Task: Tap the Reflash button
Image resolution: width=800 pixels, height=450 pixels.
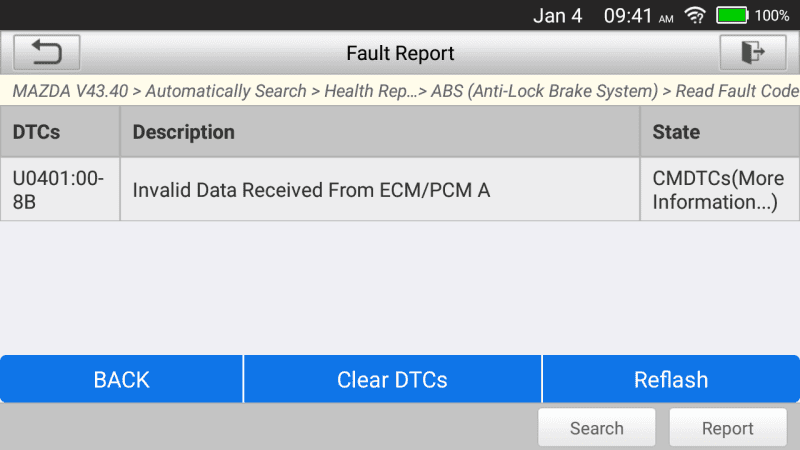Action: (x=671, y=379)
